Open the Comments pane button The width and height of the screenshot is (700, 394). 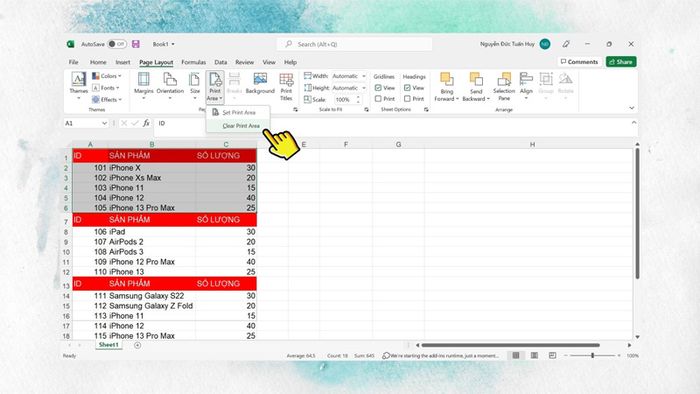click(x=579, y=62)
